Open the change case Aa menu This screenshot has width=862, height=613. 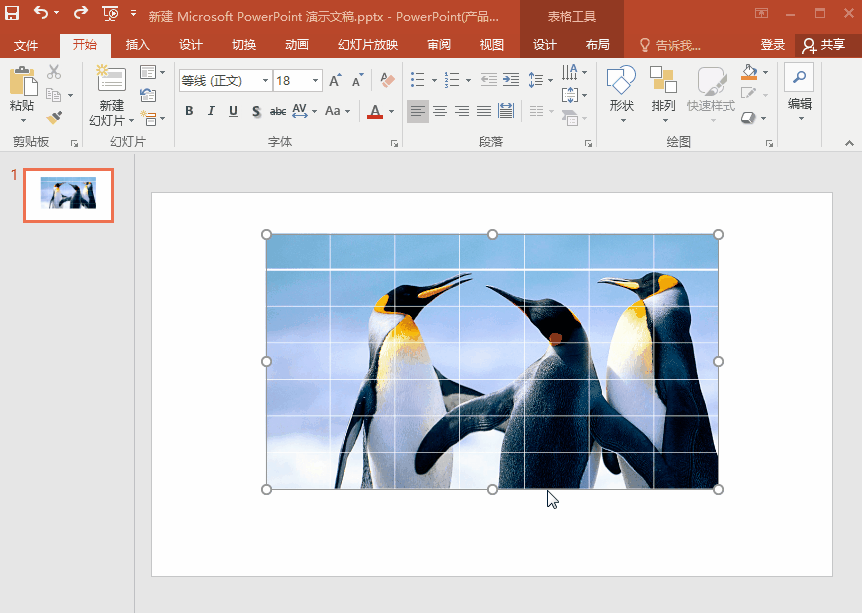pos(337,112)
